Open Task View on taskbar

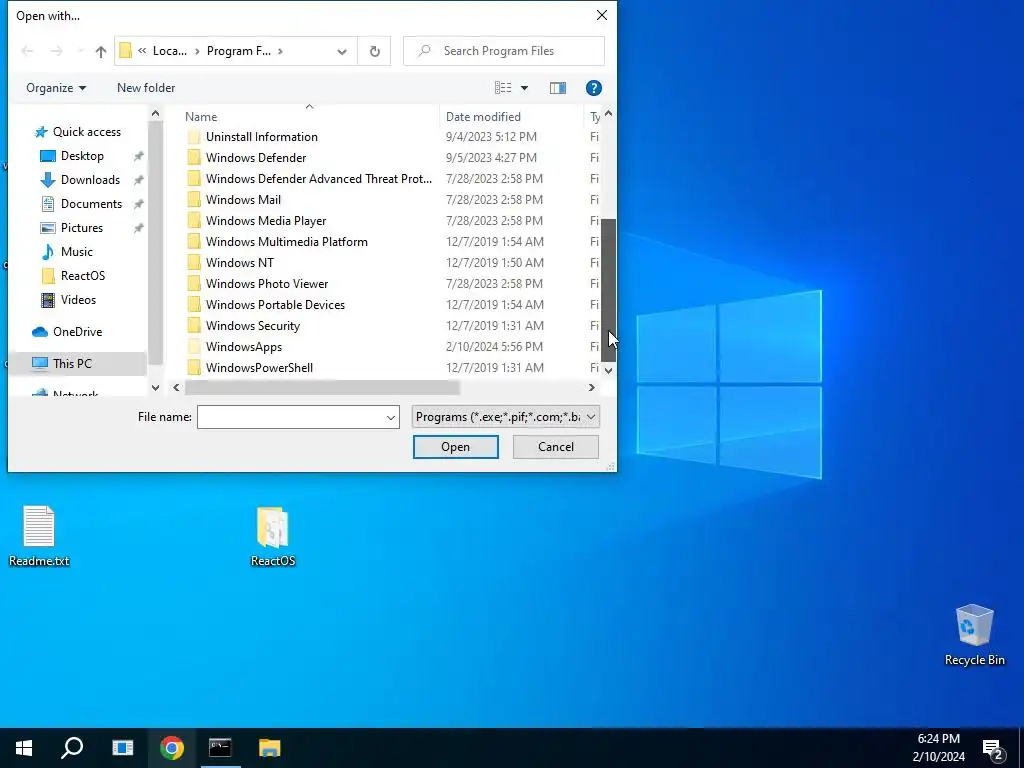[x=122, y=748]
